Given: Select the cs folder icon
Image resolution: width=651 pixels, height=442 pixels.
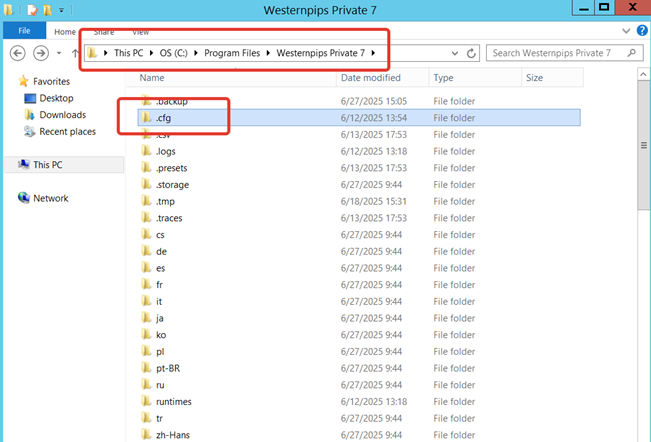Looking at the screenshot, I should tap(146, 234).
